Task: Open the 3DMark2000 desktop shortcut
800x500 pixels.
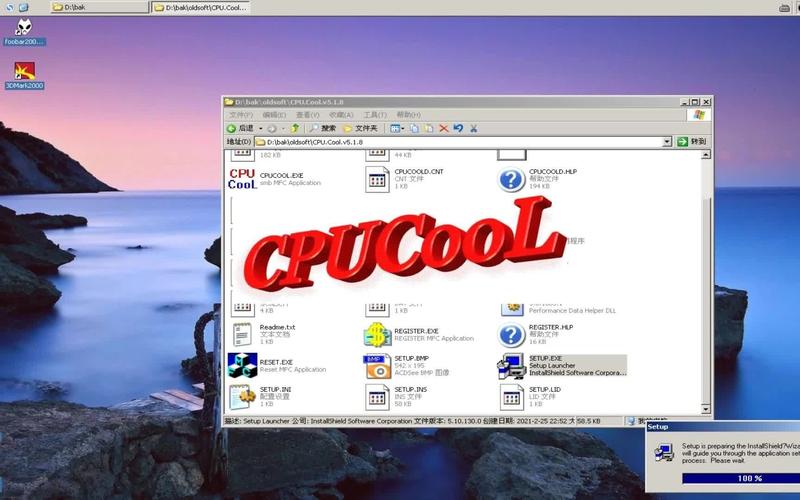Action: [x=24, y=76]
